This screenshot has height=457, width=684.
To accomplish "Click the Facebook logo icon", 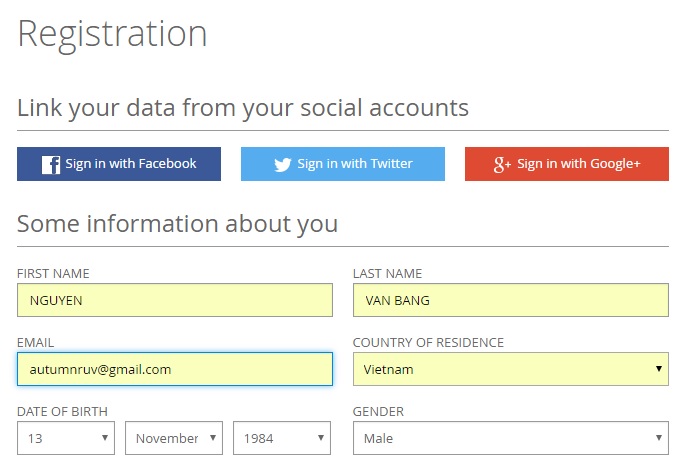I will pyautogui.click(x=51, y=165).
